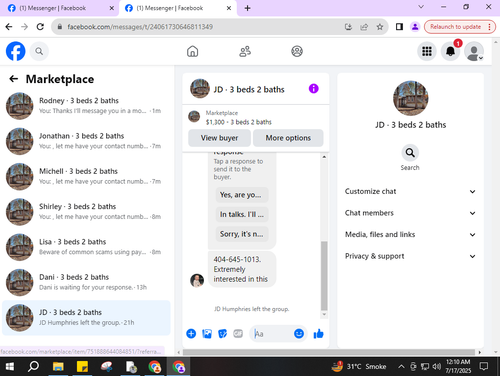Choose a GIF from the composer
Screen dimensions: 500x376
click(x=238, y=333)
